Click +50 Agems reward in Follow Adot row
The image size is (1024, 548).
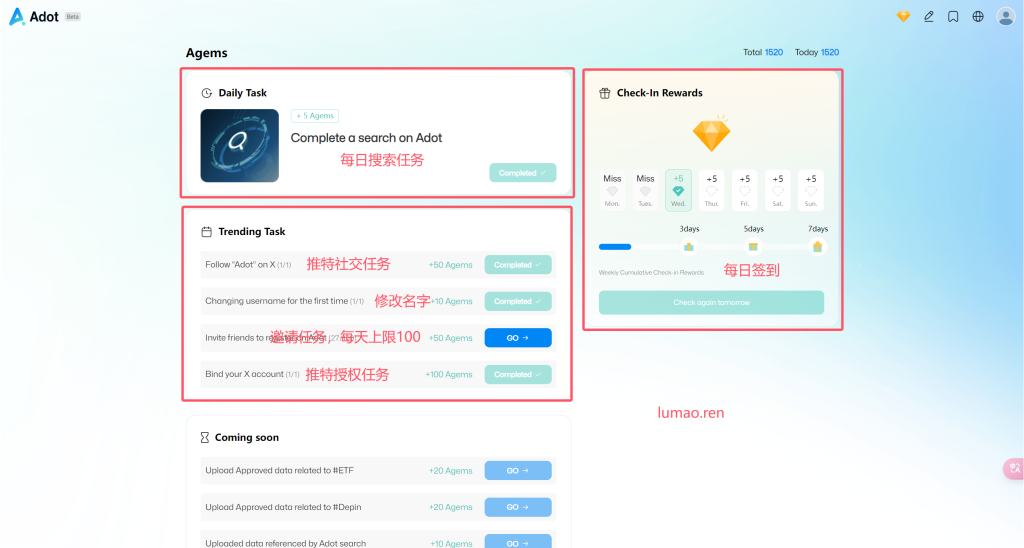[x=451, y=265]
